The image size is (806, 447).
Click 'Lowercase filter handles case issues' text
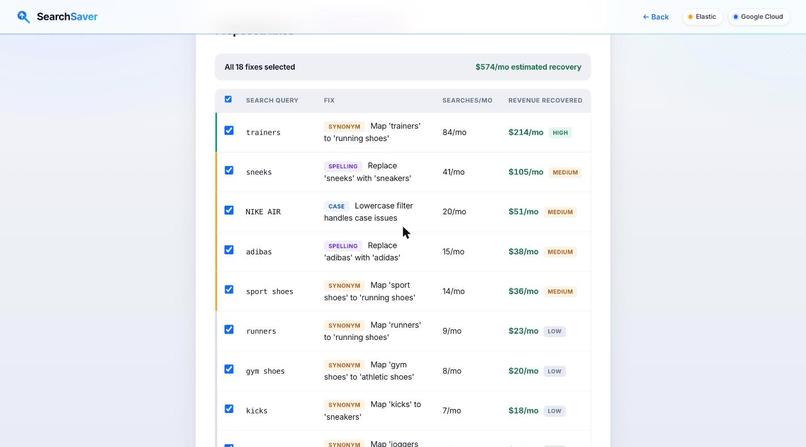[x=369, y=212]
